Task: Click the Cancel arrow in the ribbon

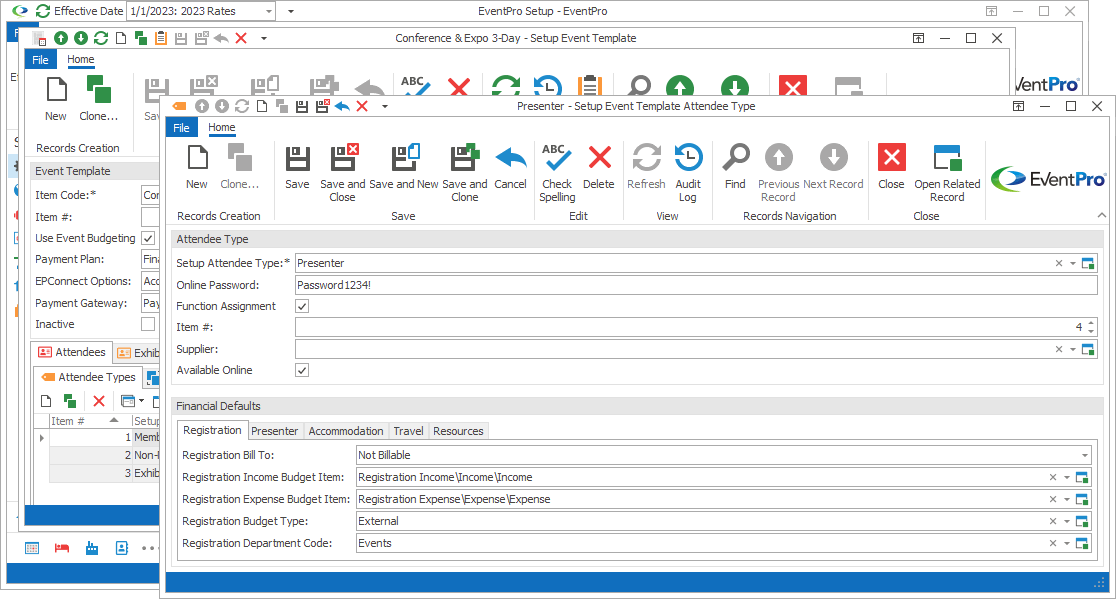Action: pos(510,168)
